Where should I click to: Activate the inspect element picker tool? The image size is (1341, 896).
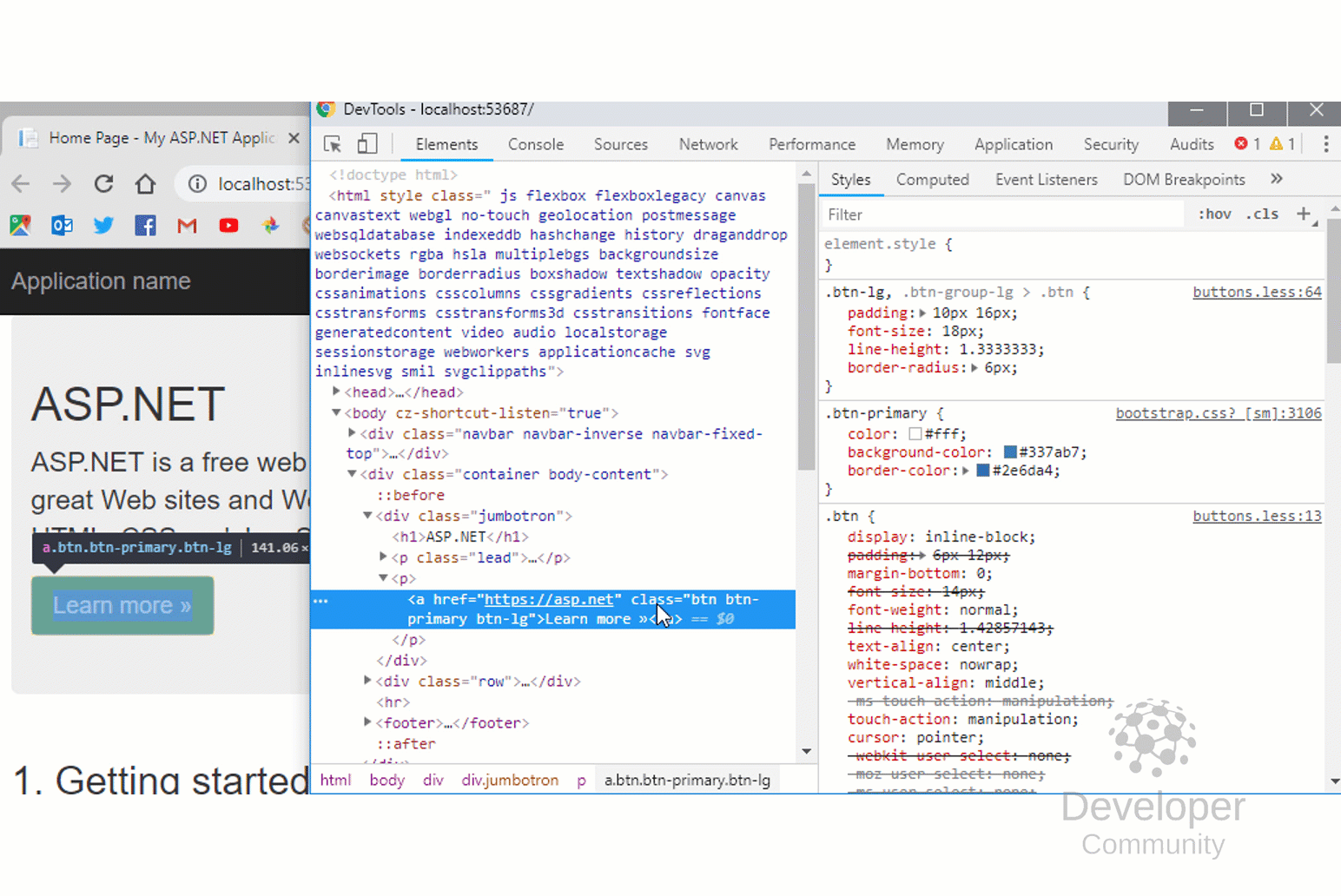click(332, 144)
